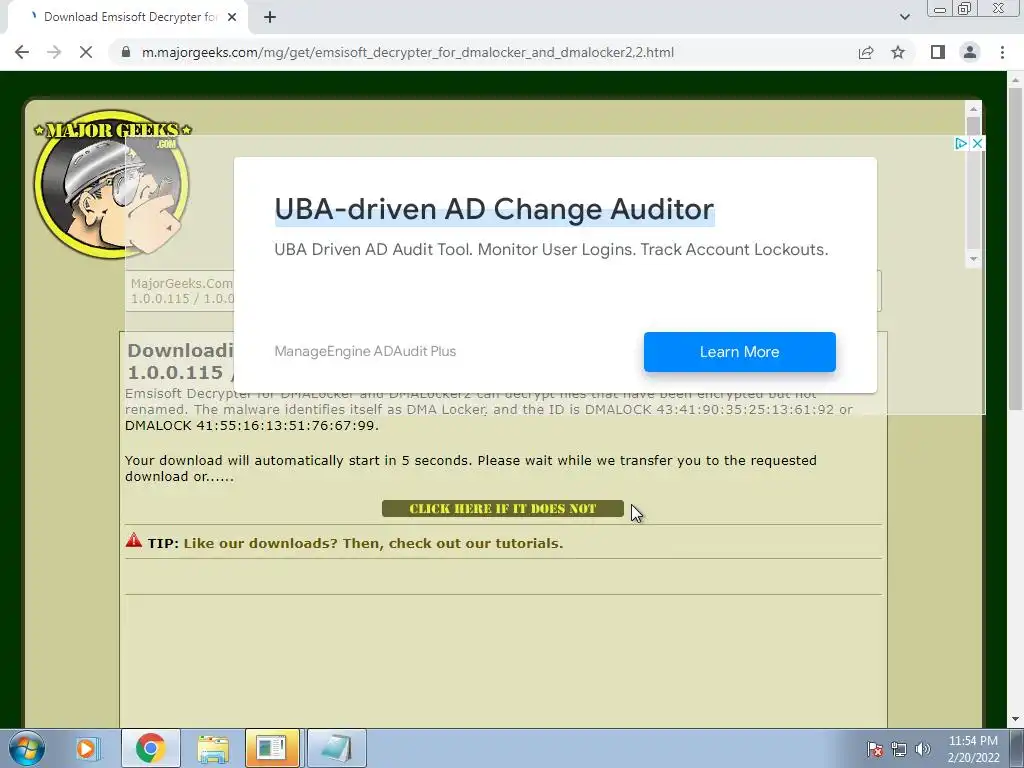Click the inner frame scroll down arrow

pyautogui.click(x=973, y=259)
